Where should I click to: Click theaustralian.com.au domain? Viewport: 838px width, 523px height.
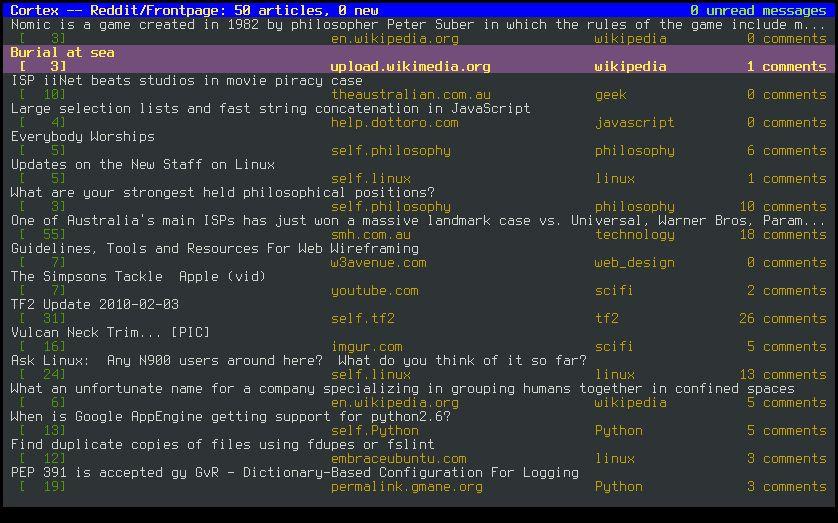coord(410,95)
